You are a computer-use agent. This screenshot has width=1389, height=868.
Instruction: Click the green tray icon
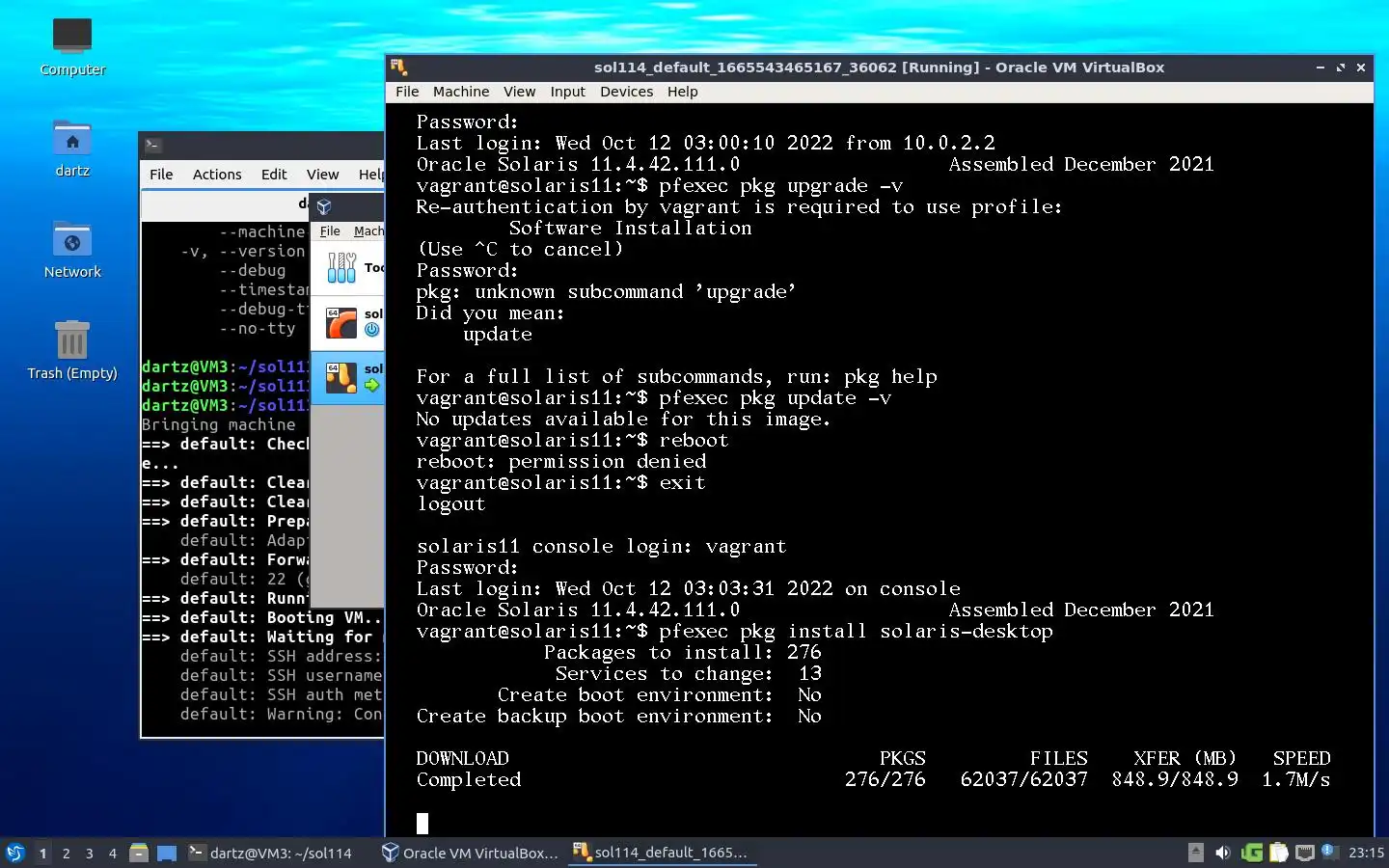(x=1252, y=853)
